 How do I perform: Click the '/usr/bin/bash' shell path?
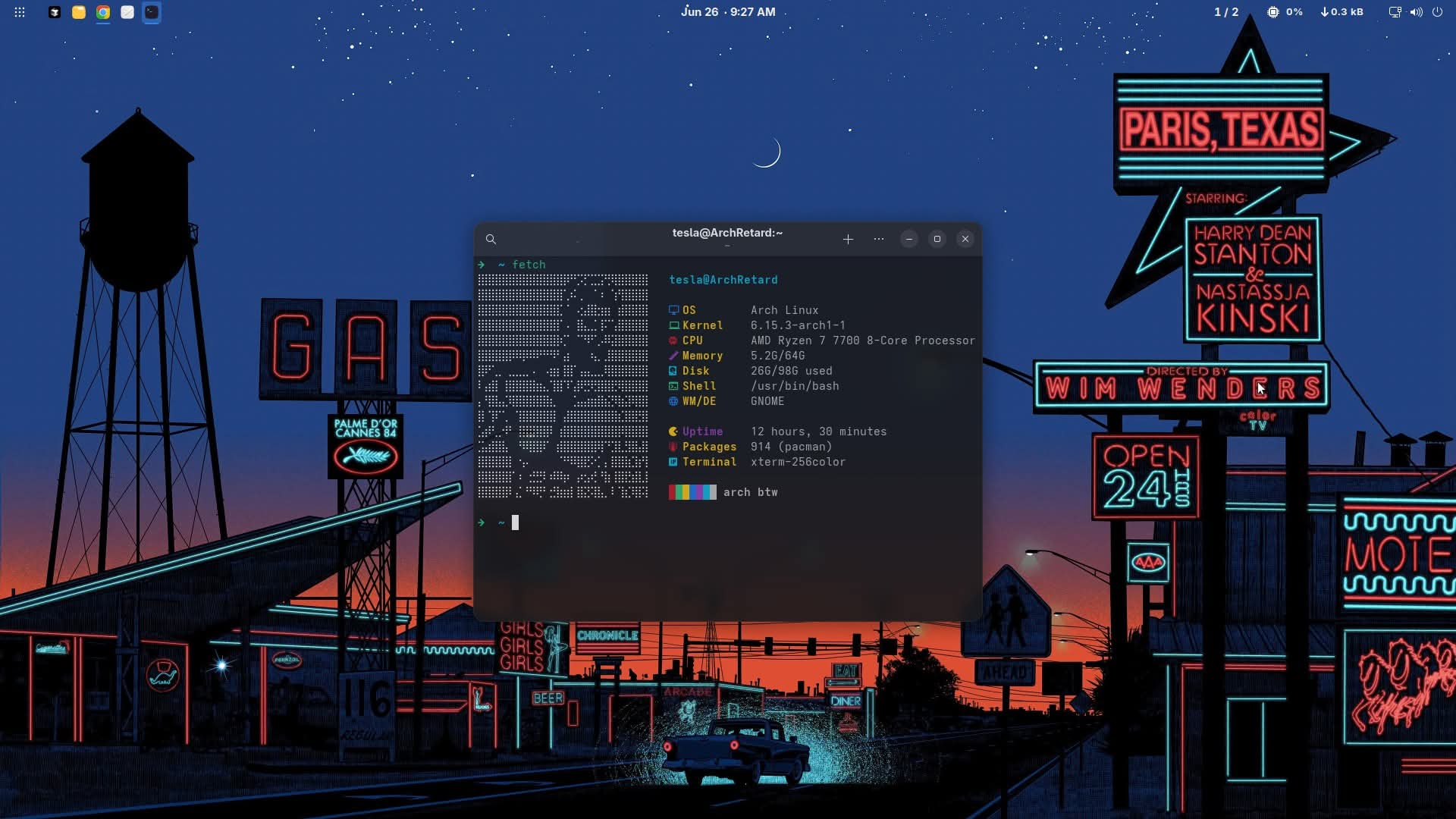click(795, 386)
